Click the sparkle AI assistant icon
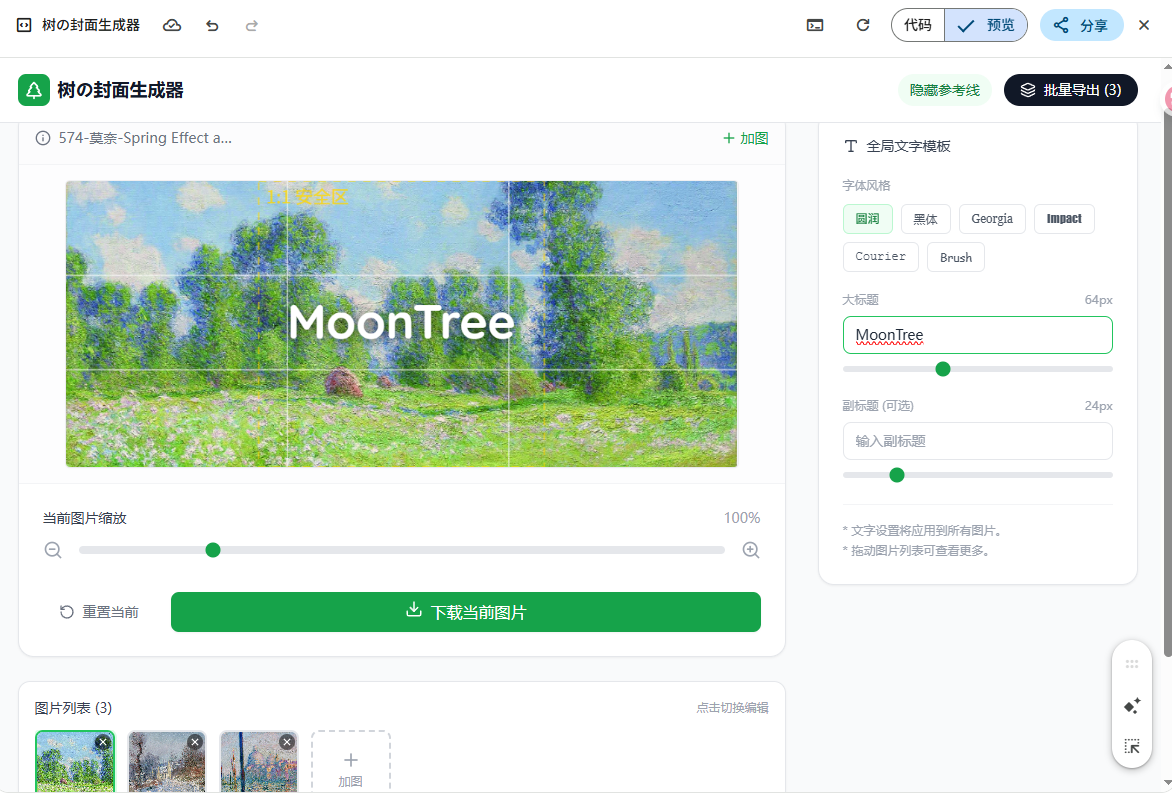 pyautogui.click(x=1132, y=706)
